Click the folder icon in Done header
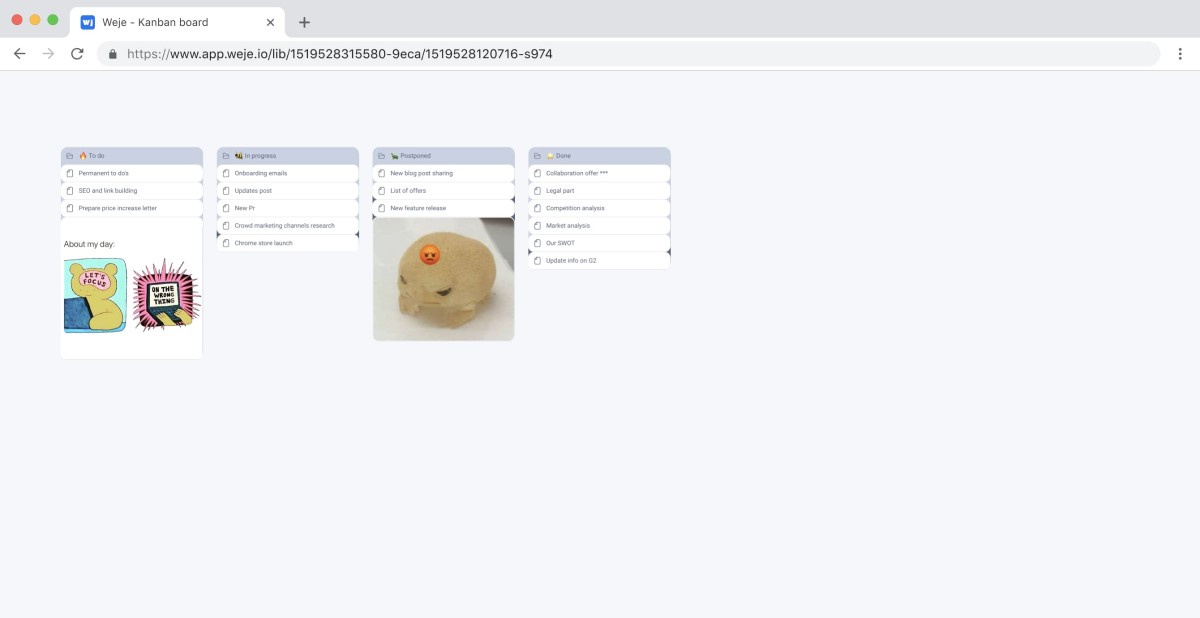1200x618 pixels. tap(537, 156)
